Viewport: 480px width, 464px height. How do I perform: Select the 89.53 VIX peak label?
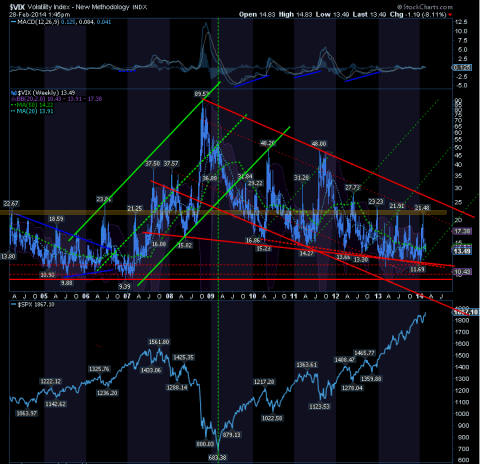coord(202,94)
